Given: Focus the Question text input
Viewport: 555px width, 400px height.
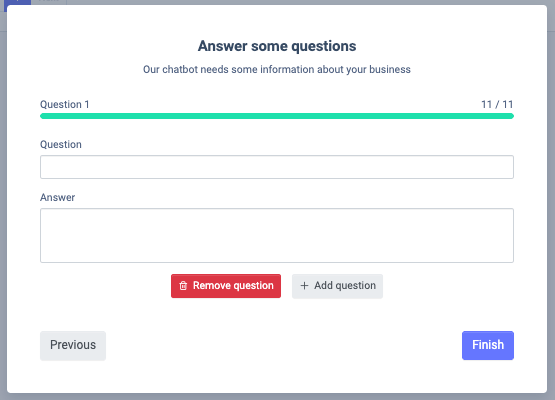Looking at the screenshot, I should pos(277,167).
